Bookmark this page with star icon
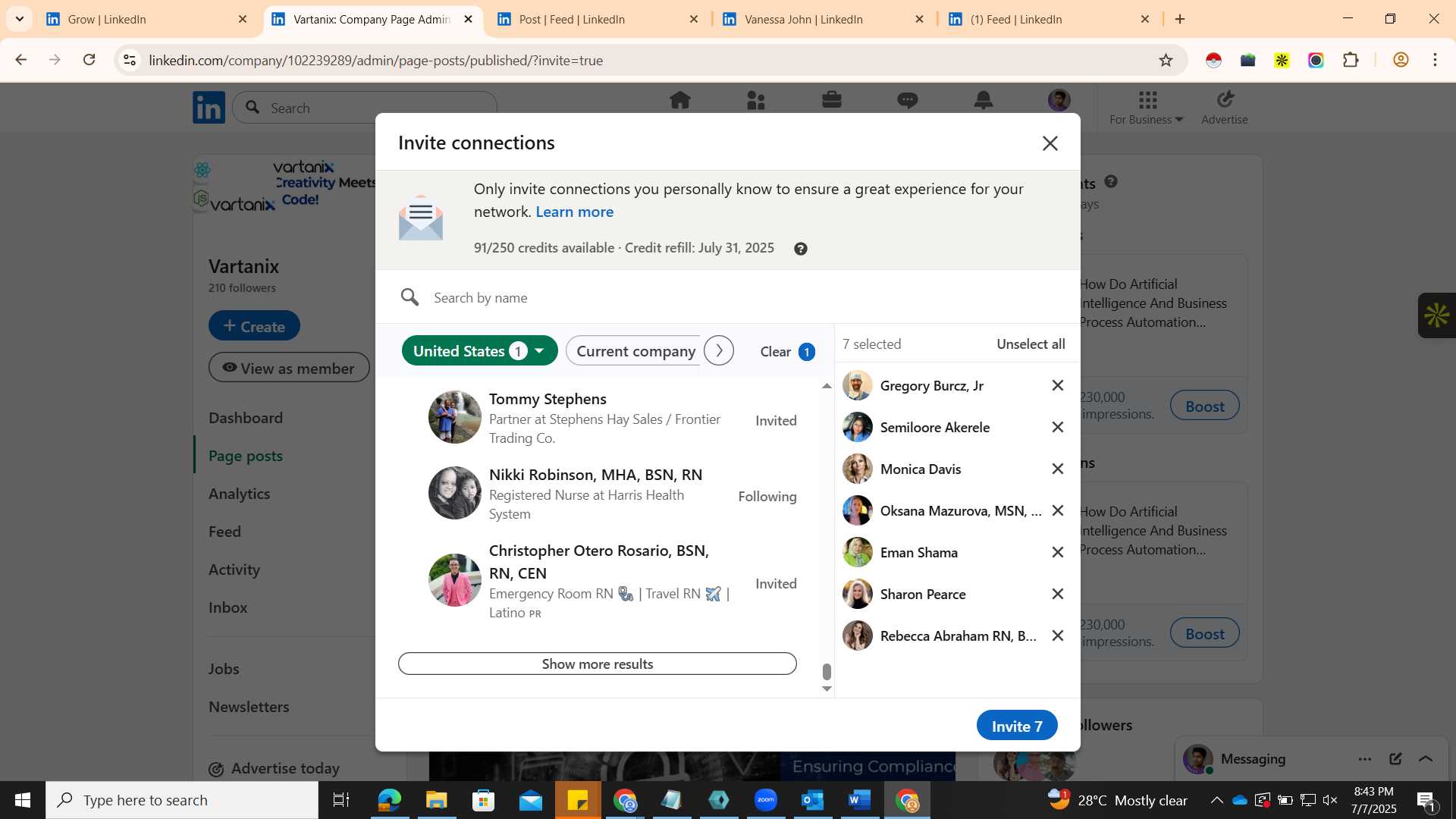1456x819 pixels. [x=1166, y=60]
